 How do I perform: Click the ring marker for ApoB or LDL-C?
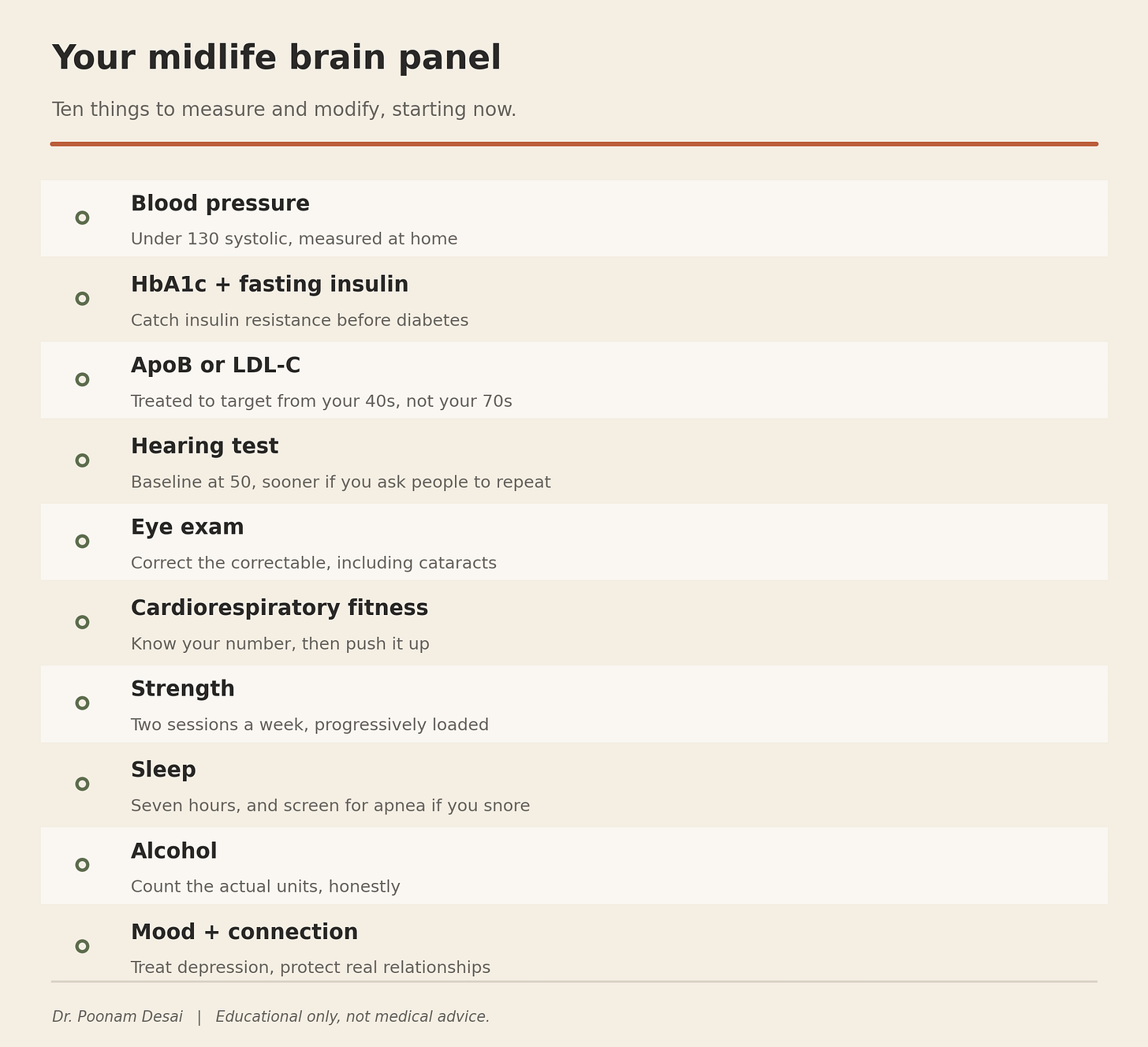pyautogui.click(x=82, y=379)
